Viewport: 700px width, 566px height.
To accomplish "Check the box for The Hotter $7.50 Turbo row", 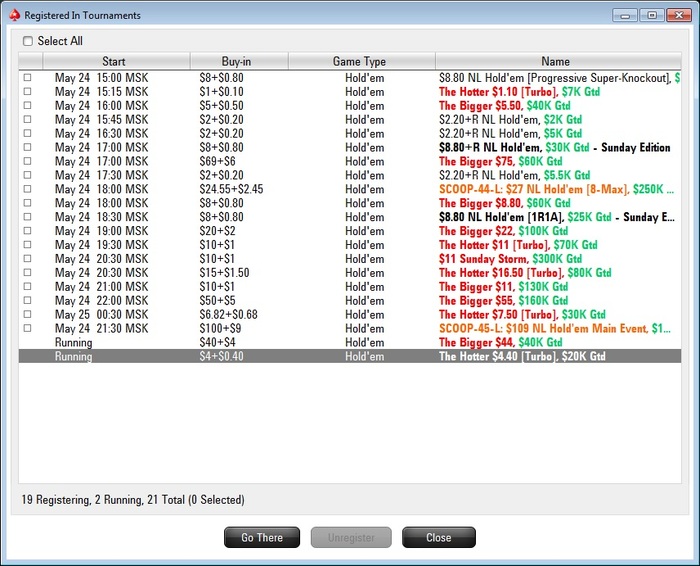I will click(27, 314).
